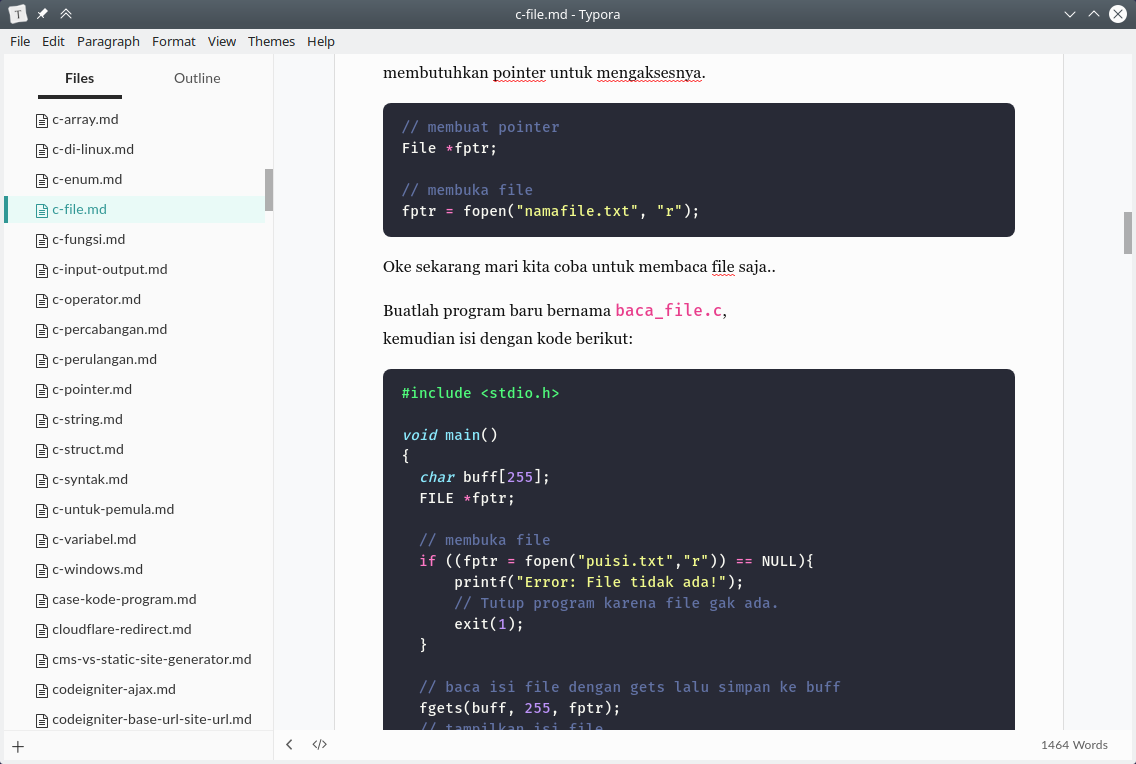This screenshot has height=764, width=1136.
Task: Open the Edit menu
Action: tap(54, 41)
